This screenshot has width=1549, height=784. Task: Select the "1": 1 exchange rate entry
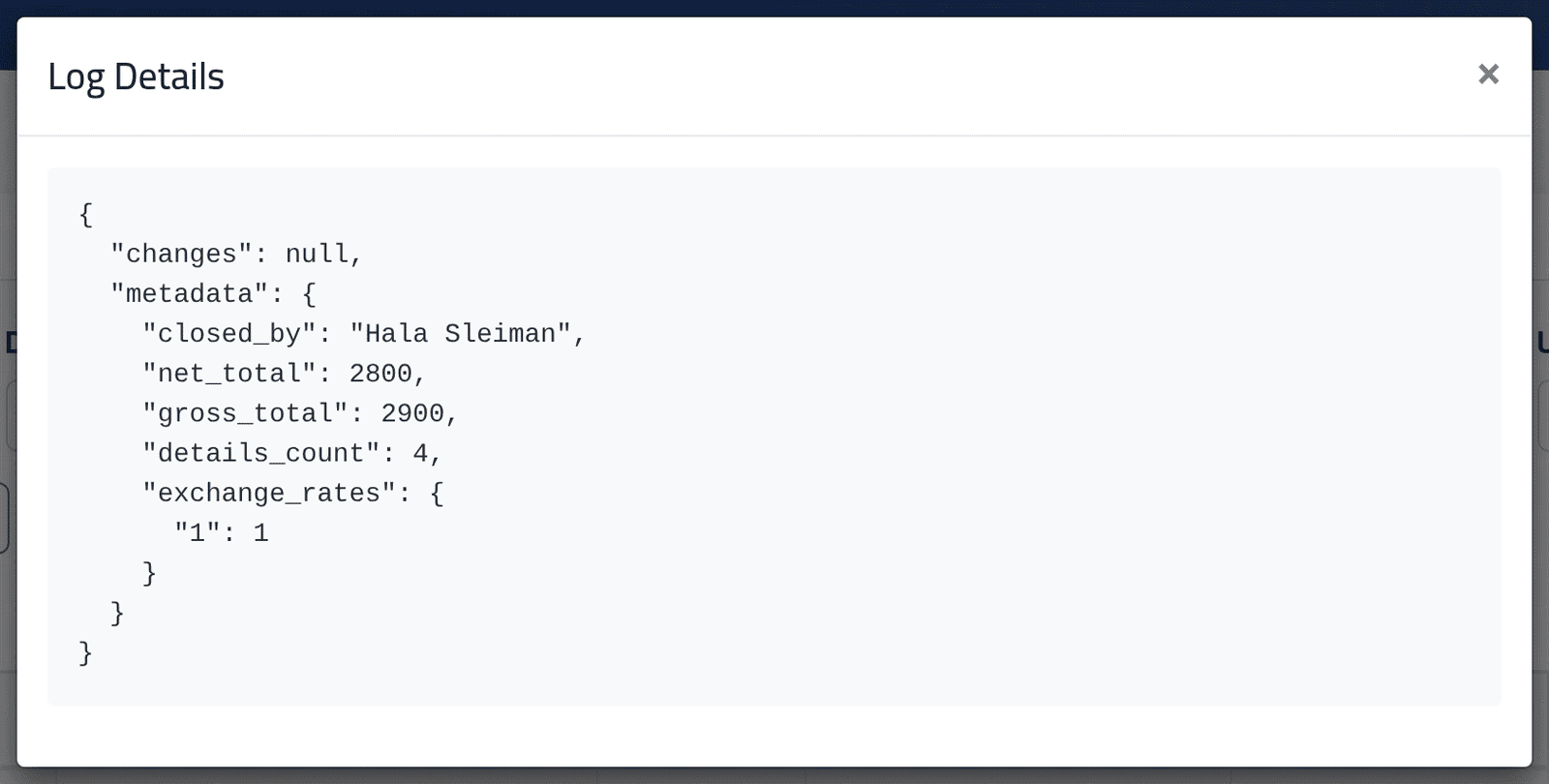[222, 533]
